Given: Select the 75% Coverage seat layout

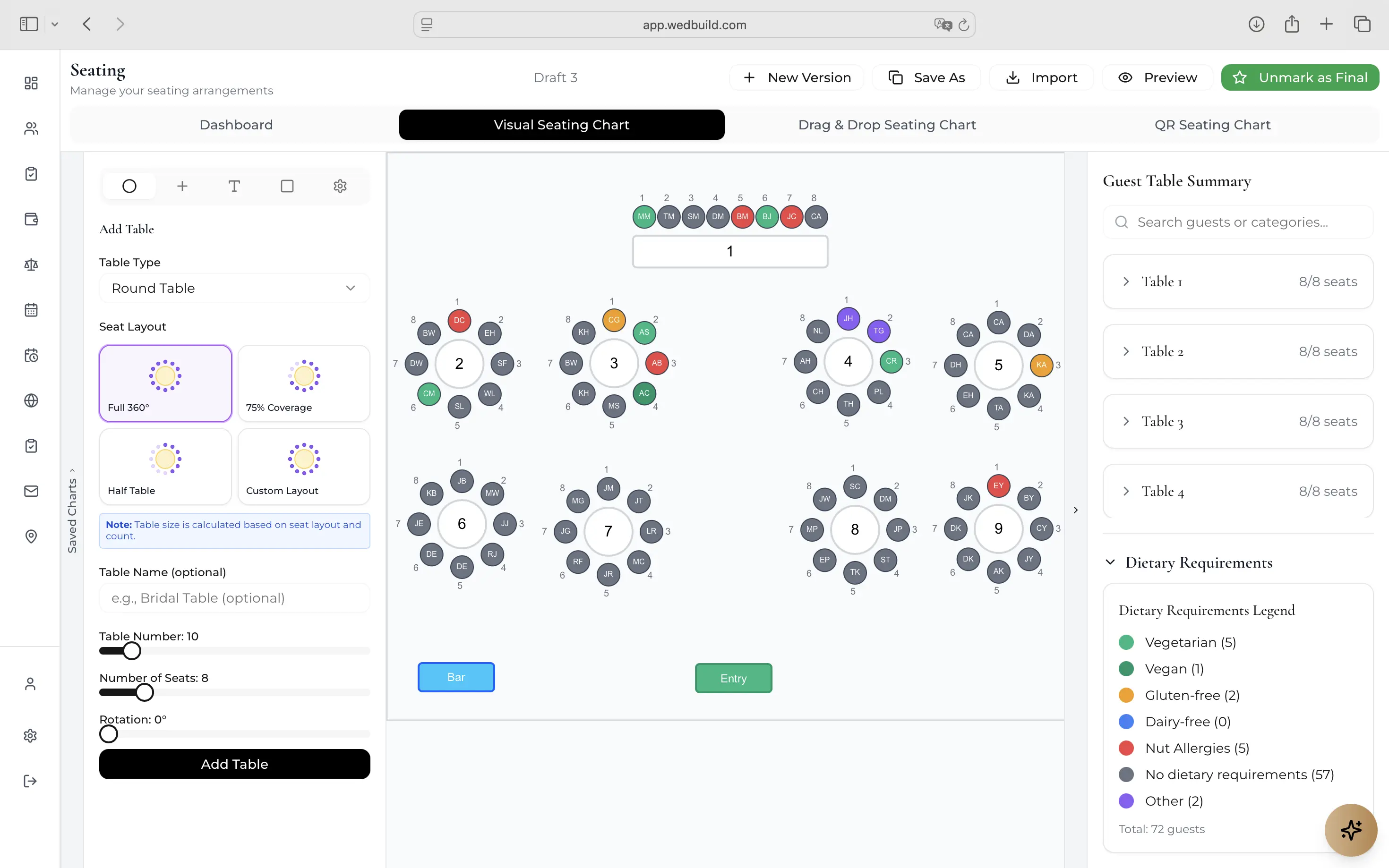Looking at the screenshot, I should pyautogui.click(x=304, y=383).
